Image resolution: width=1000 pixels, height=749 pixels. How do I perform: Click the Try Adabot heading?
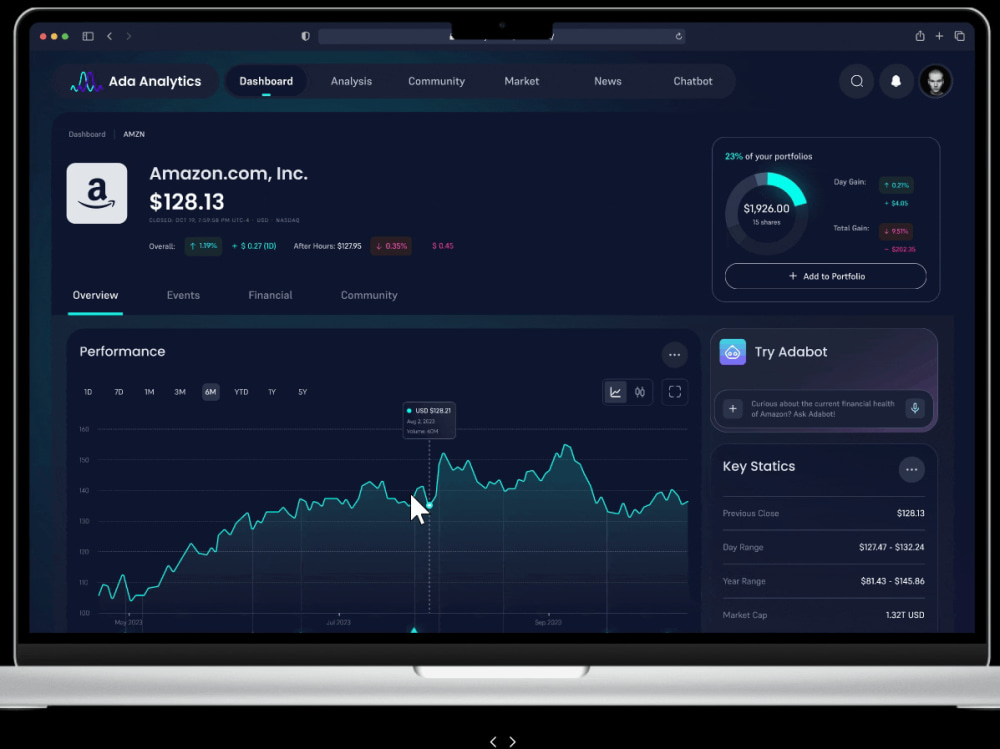click(791, 352)
